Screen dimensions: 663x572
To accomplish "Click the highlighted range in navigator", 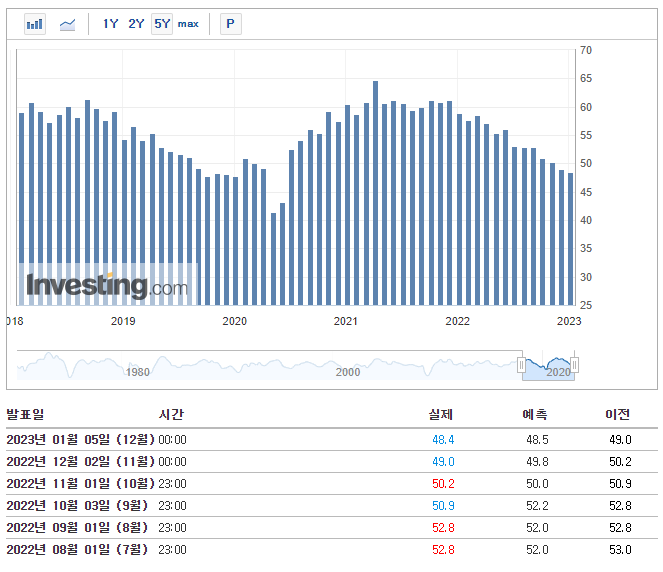I will point(548,366).
